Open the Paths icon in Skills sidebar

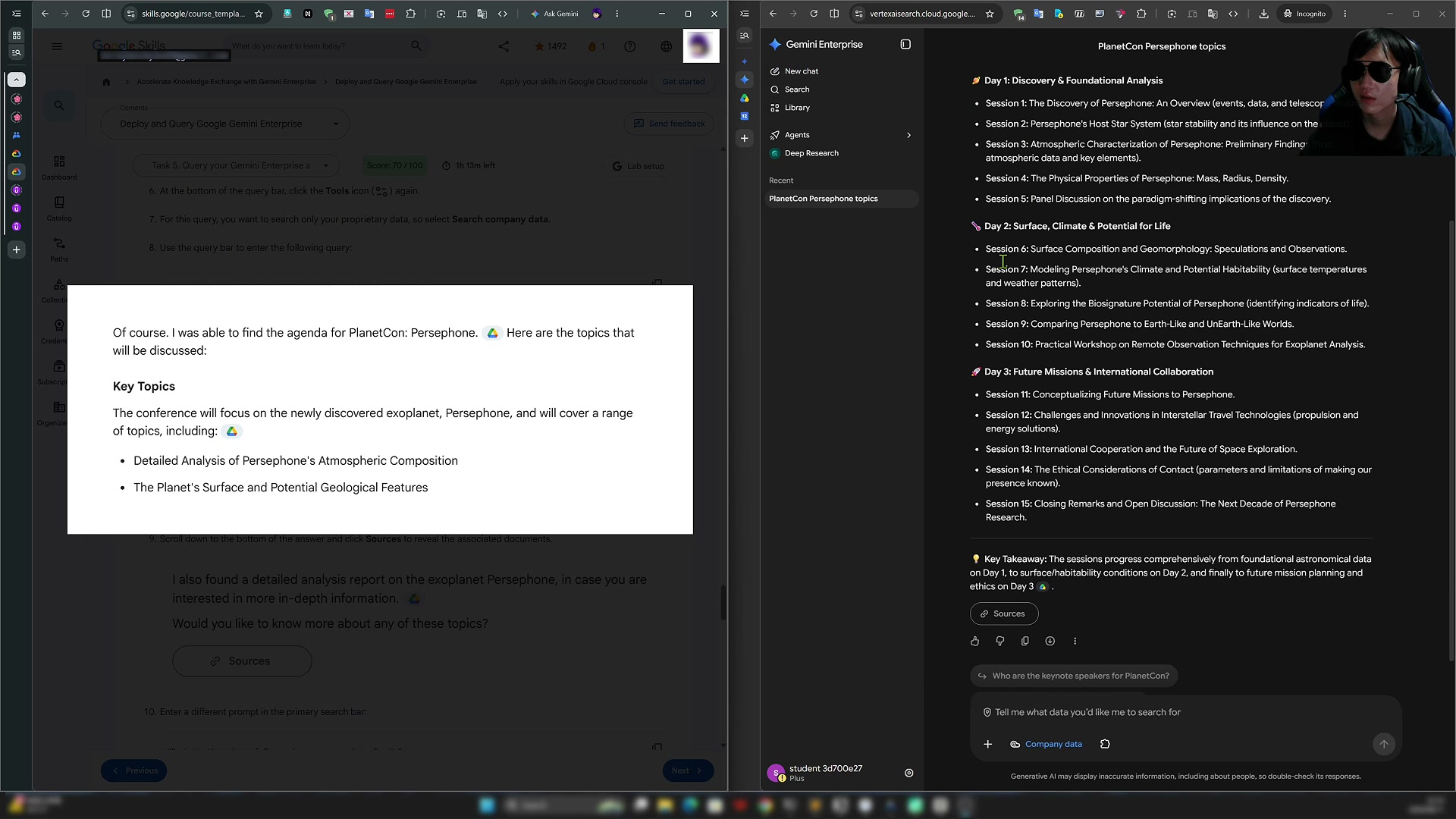click(x=59, y=249)
